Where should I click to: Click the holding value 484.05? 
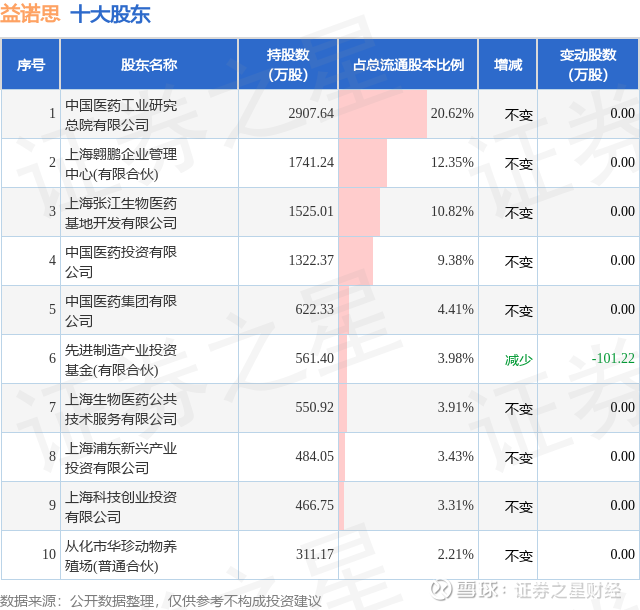[315, 456]
